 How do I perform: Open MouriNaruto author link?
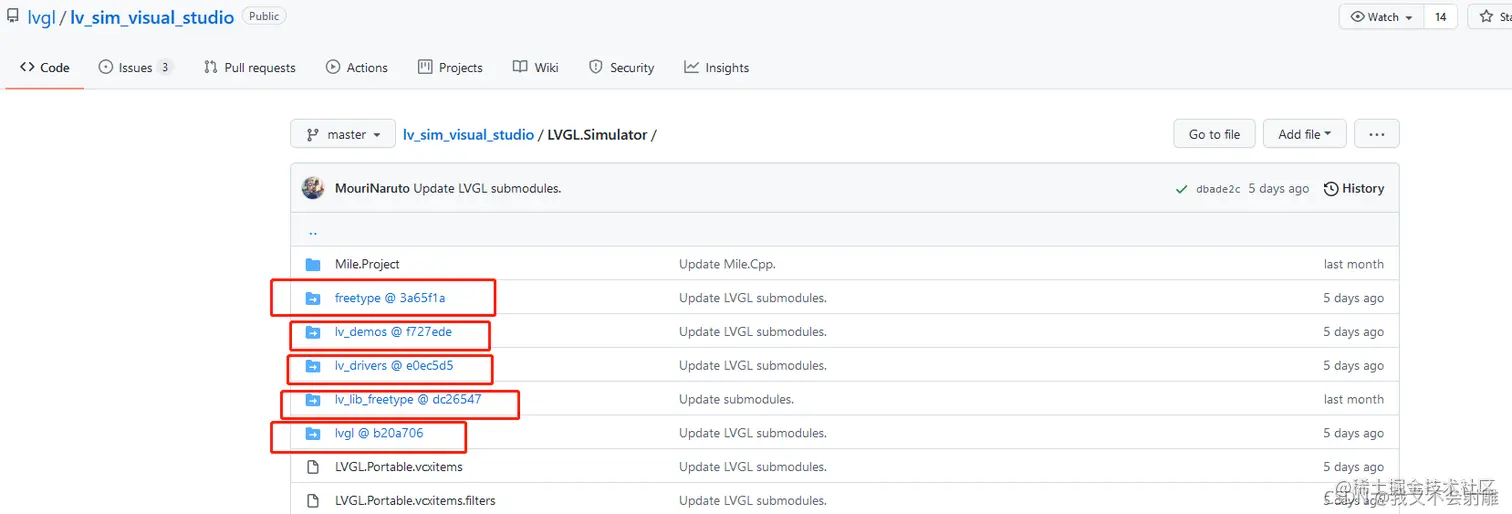click(x=372, y=188)
